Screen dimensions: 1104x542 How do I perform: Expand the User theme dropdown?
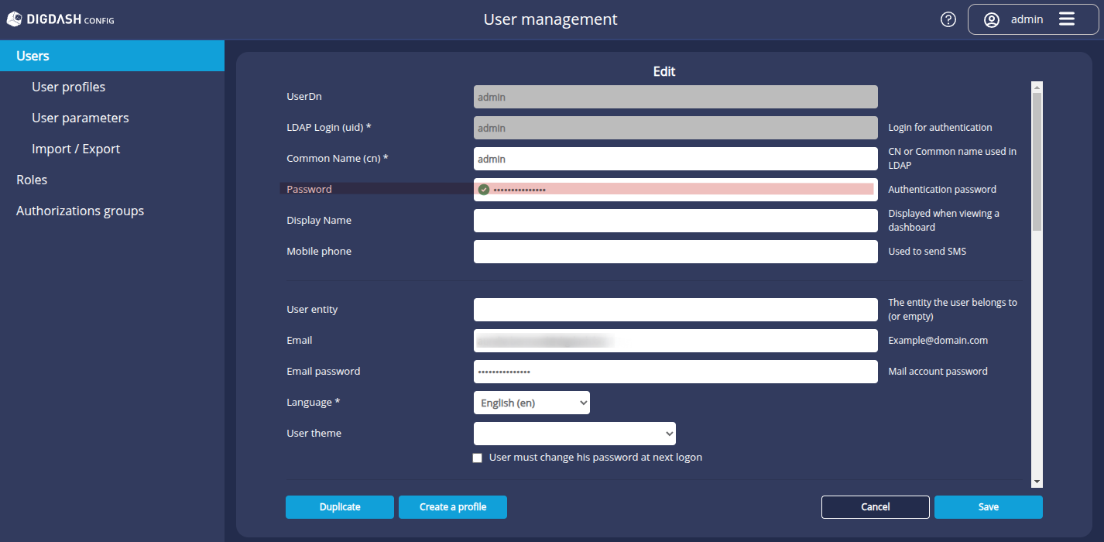point(575,433)
